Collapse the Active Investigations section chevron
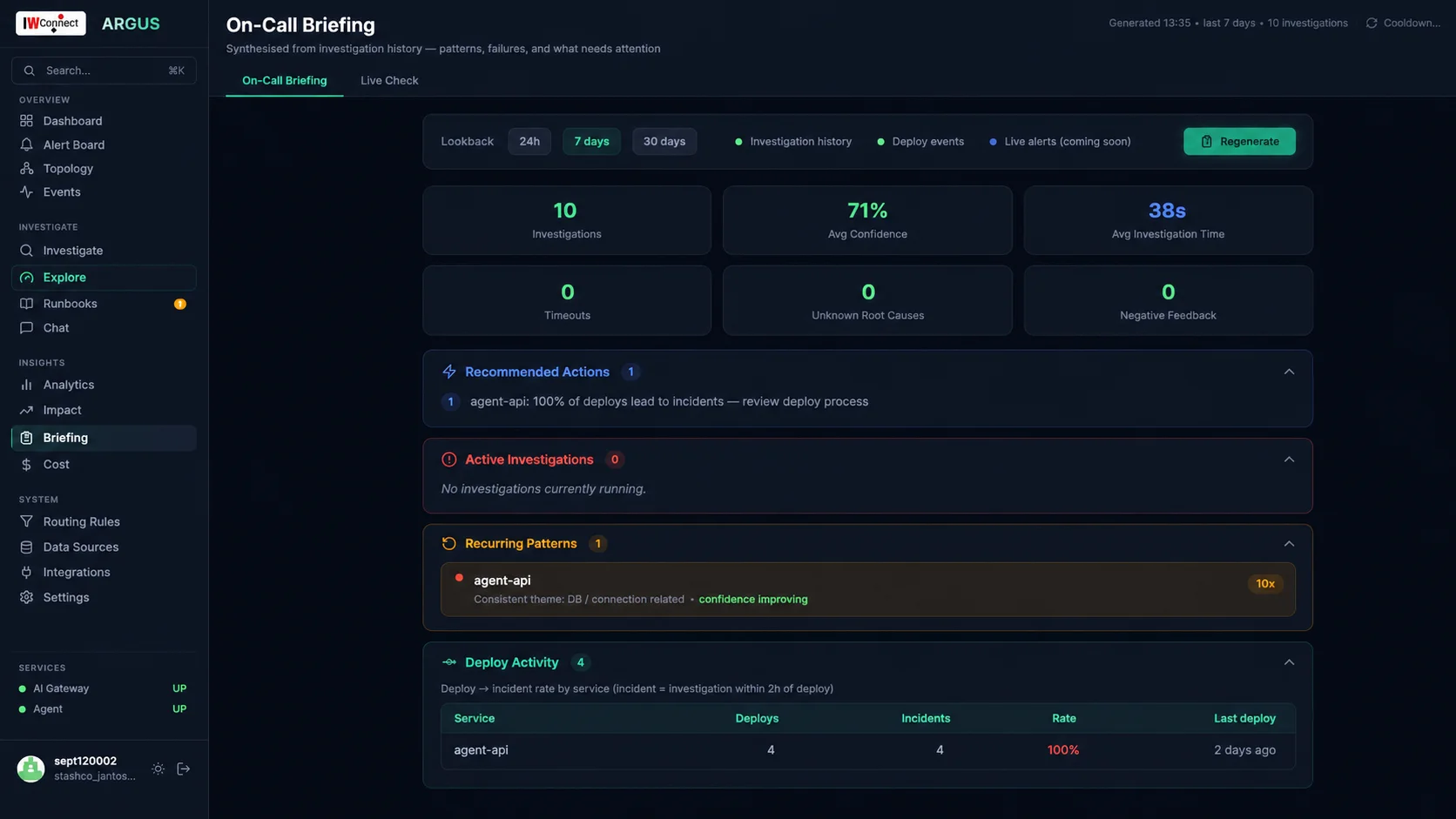Image resolution: width=1456 pixels, height=819 pixels. click(x=1289, y=460)
